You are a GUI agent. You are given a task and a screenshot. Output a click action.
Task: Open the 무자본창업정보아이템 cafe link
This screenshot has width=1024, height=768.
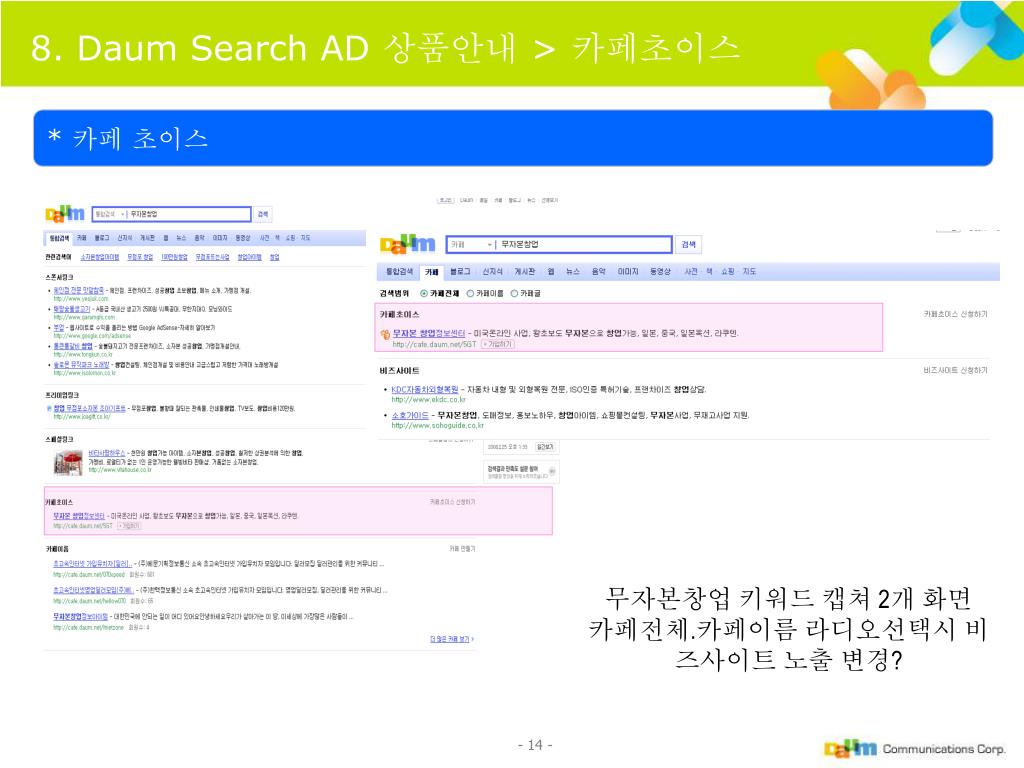coord(80,616)
